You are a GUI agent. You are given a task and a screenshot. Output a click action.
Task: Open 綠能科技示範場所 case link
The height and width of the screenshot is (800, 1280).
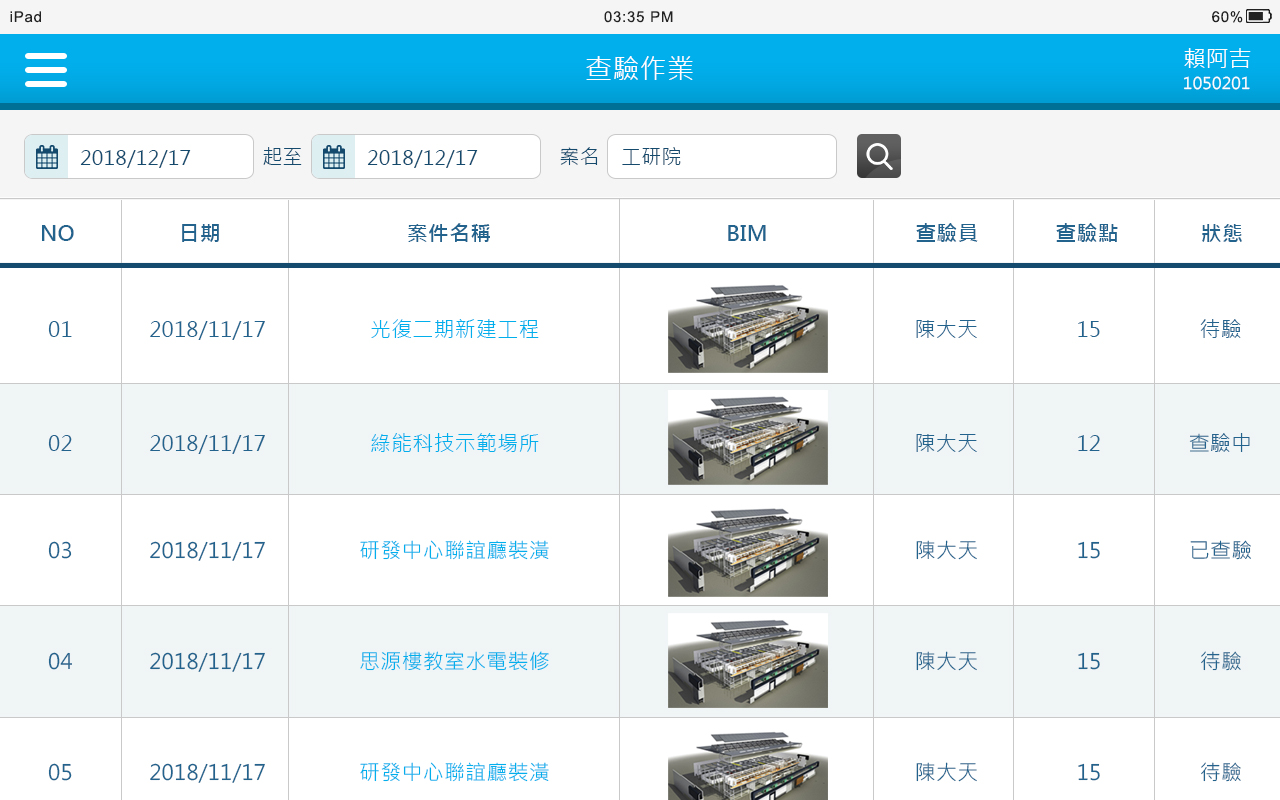[454, 442]
